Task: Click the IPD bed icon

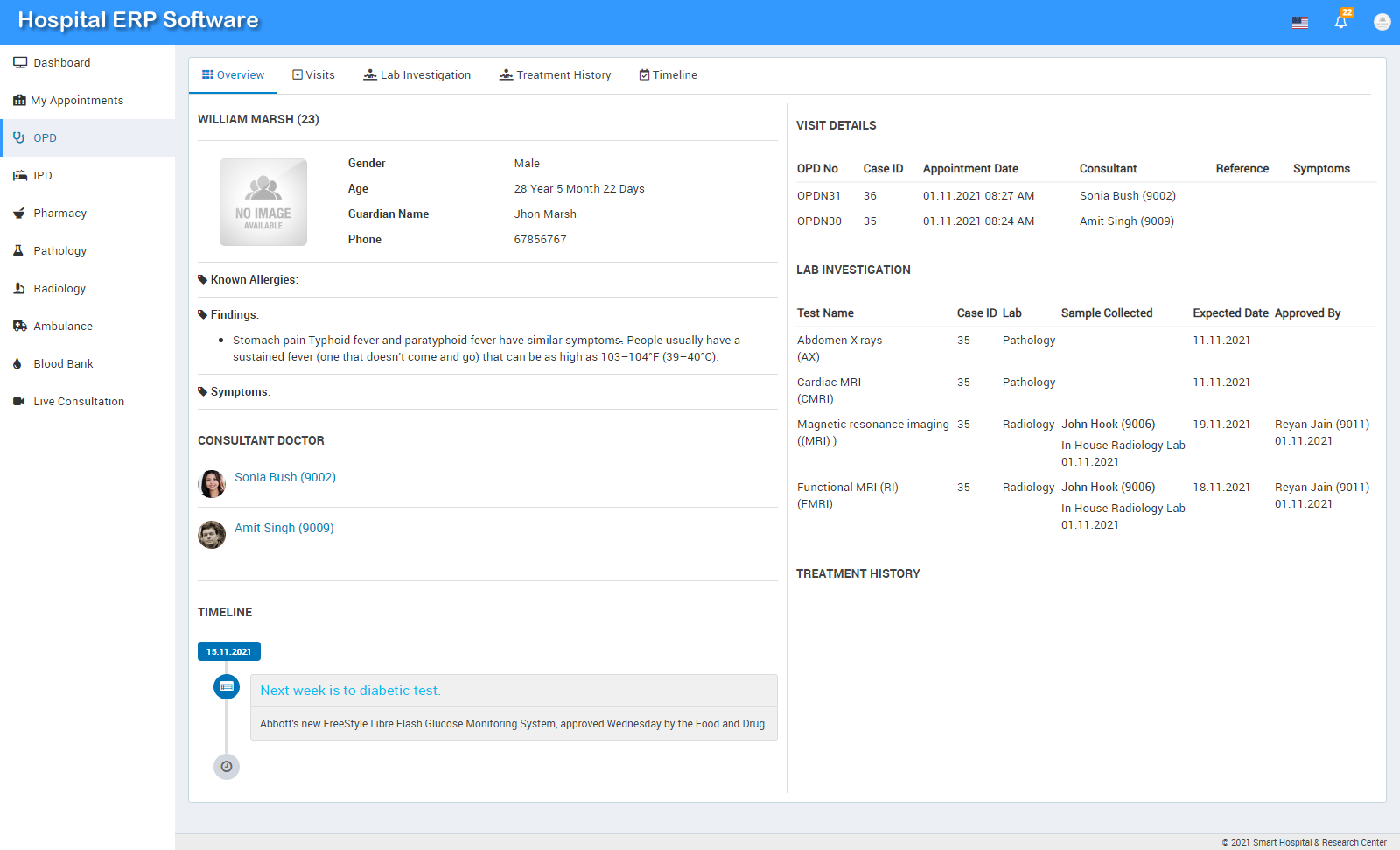Action: [x=19, y=175]
